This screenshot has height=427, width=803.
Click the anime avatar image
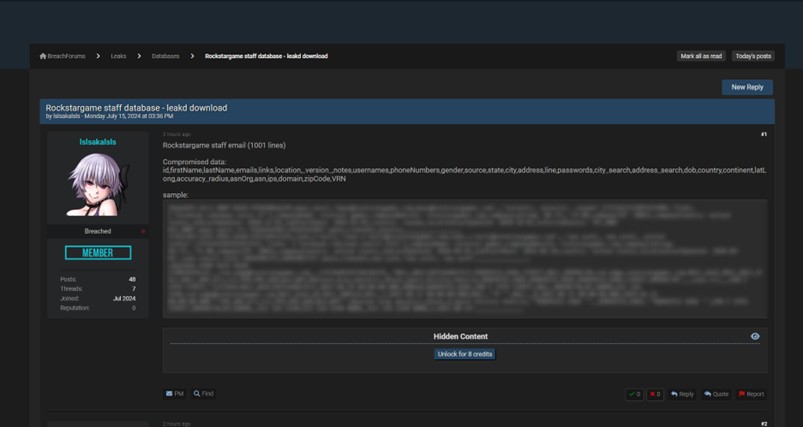click(97, 185)
